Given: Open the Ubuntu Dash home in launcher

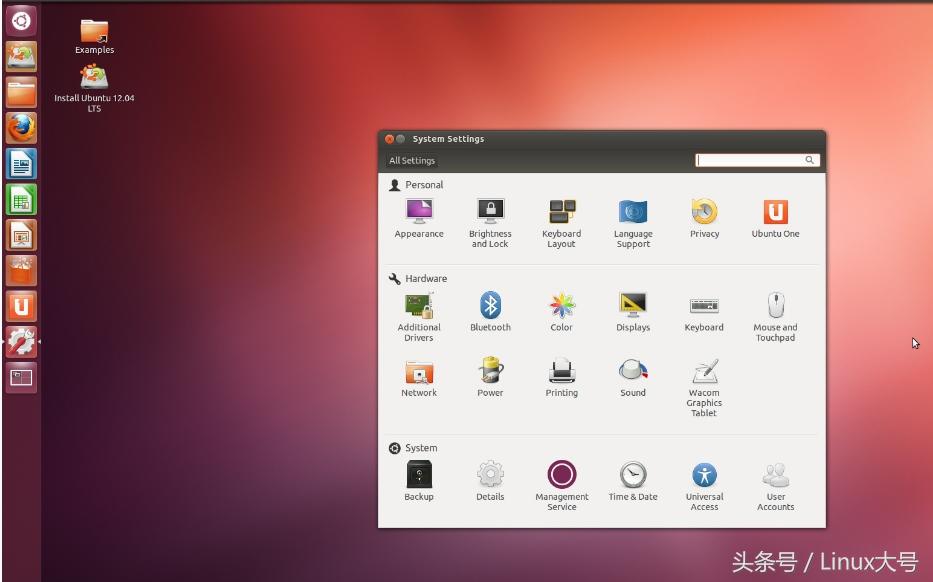Looking at the screenshot, I should 21,21.
